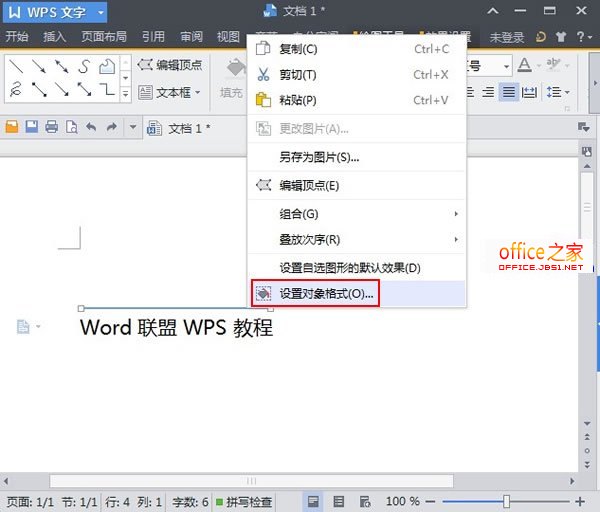Viewport: 600px width, 512px height.
Task: Open the Insert (插入) ribbon tab
Action: (x=54, y=37)
